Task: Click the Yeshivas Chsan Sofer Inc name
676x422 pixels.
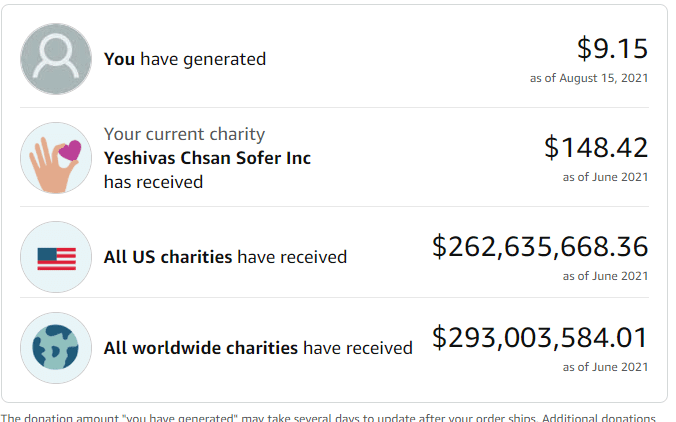Action: [x=207, y=158]
